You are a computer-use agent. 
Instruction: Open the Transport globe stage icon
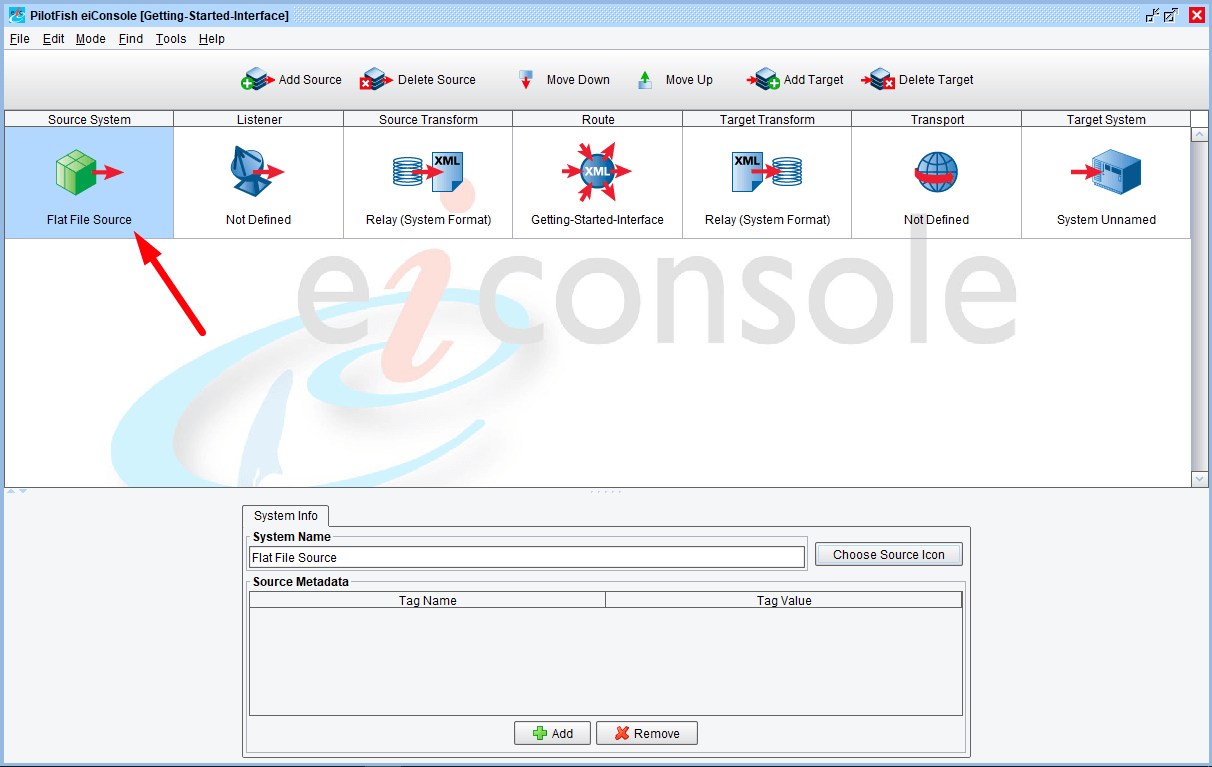pos(936,172)
